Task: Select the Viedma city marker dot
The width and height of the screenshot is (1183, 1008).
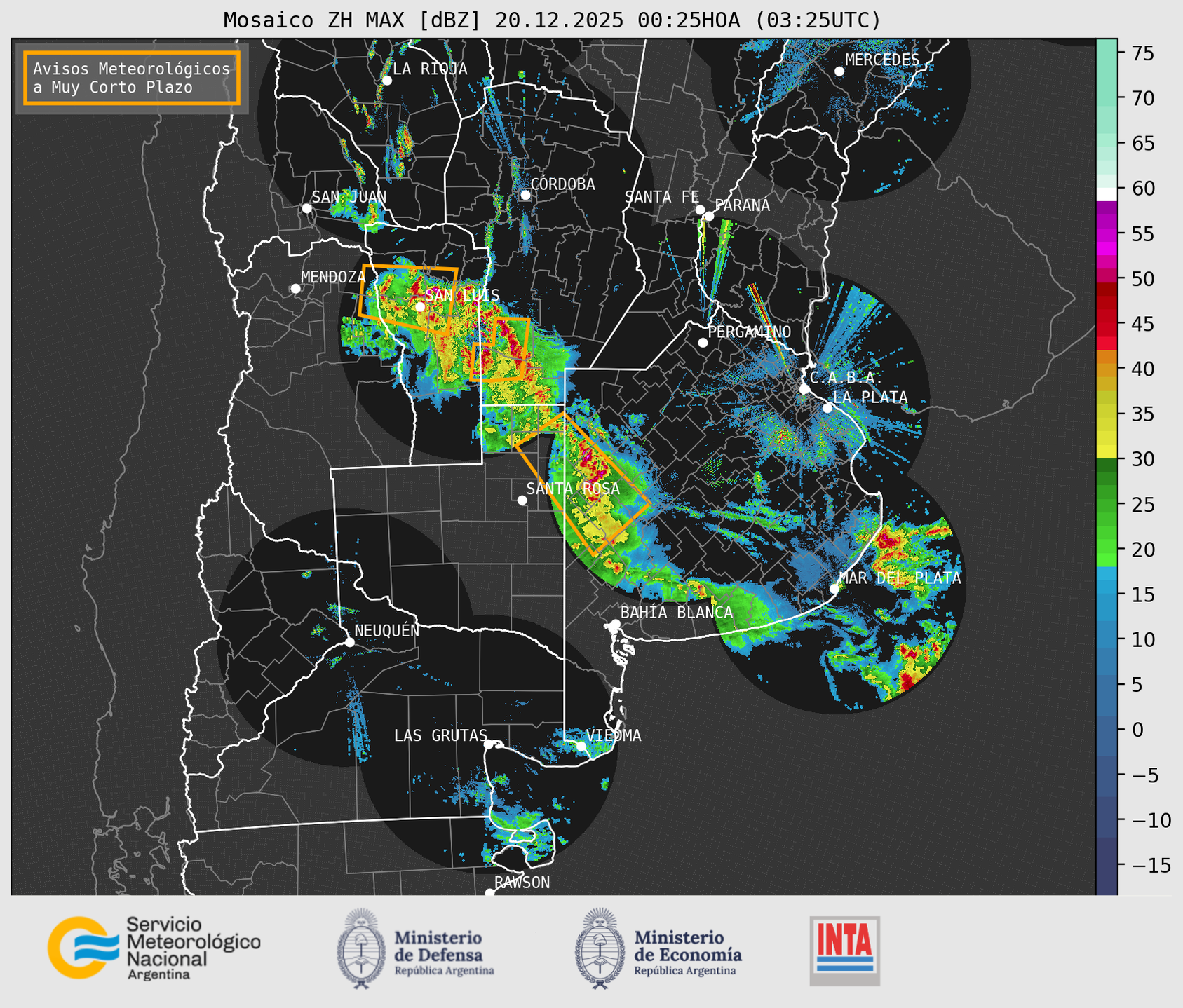Action: 581,747
